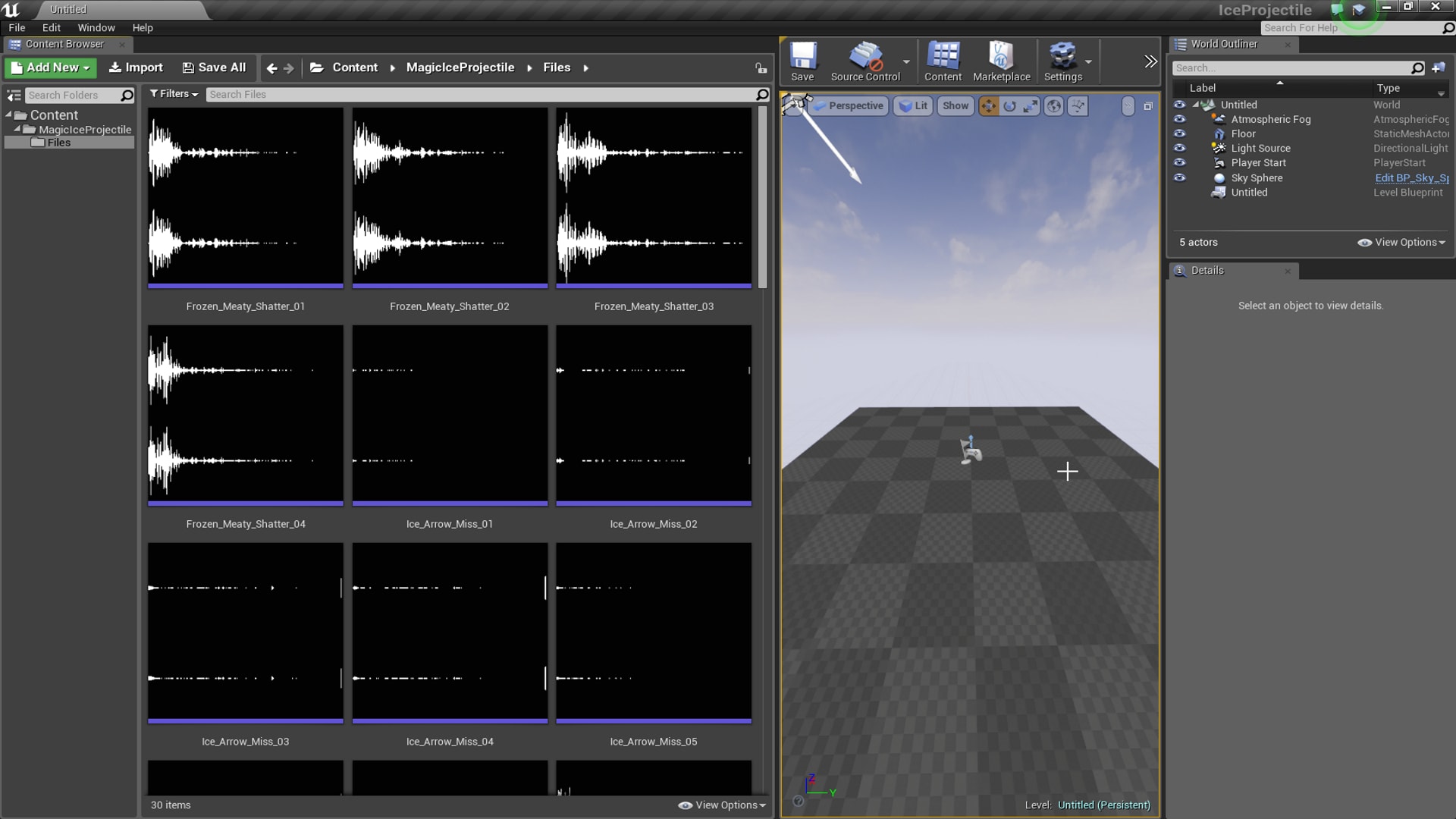Expand Settings dropdown arrow
Screen dimensions: 1456x819
pyautogui.click(x=1088, y=62)
